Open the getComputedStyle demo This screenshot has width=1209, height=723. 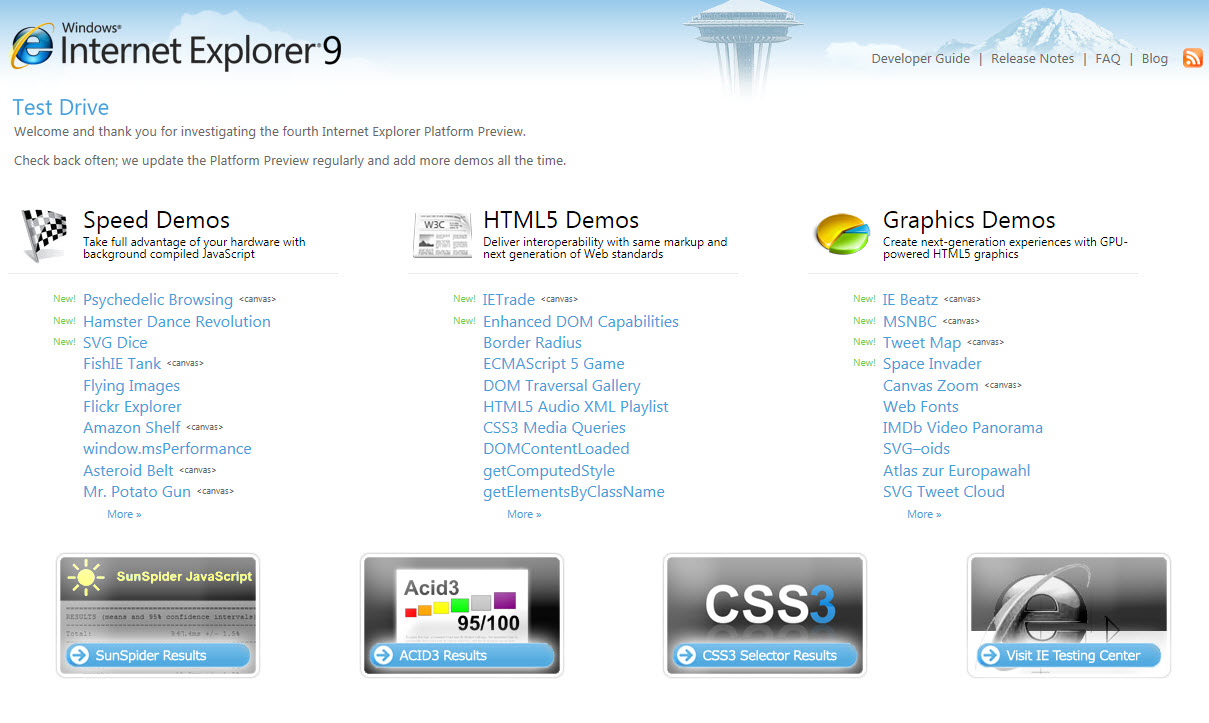tap(549, 470)
